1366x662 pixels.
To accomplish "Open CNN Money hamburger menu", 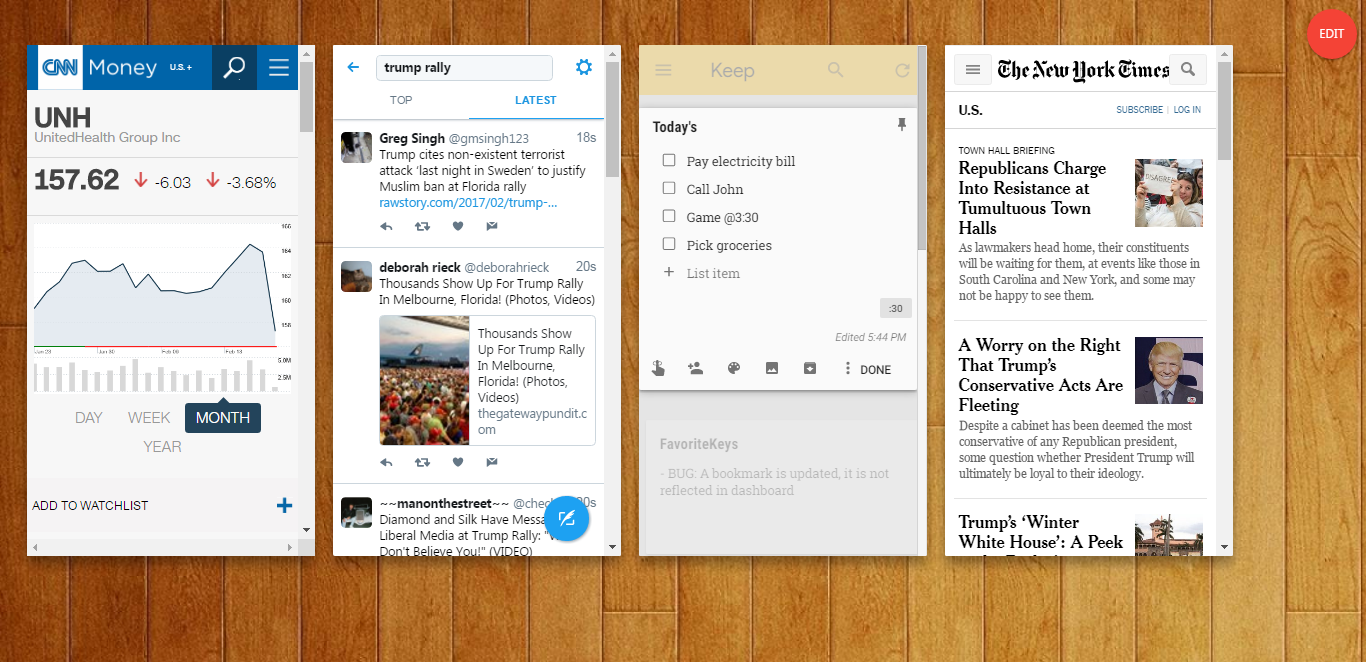I will pyautogui.click(x=278, y=68).
